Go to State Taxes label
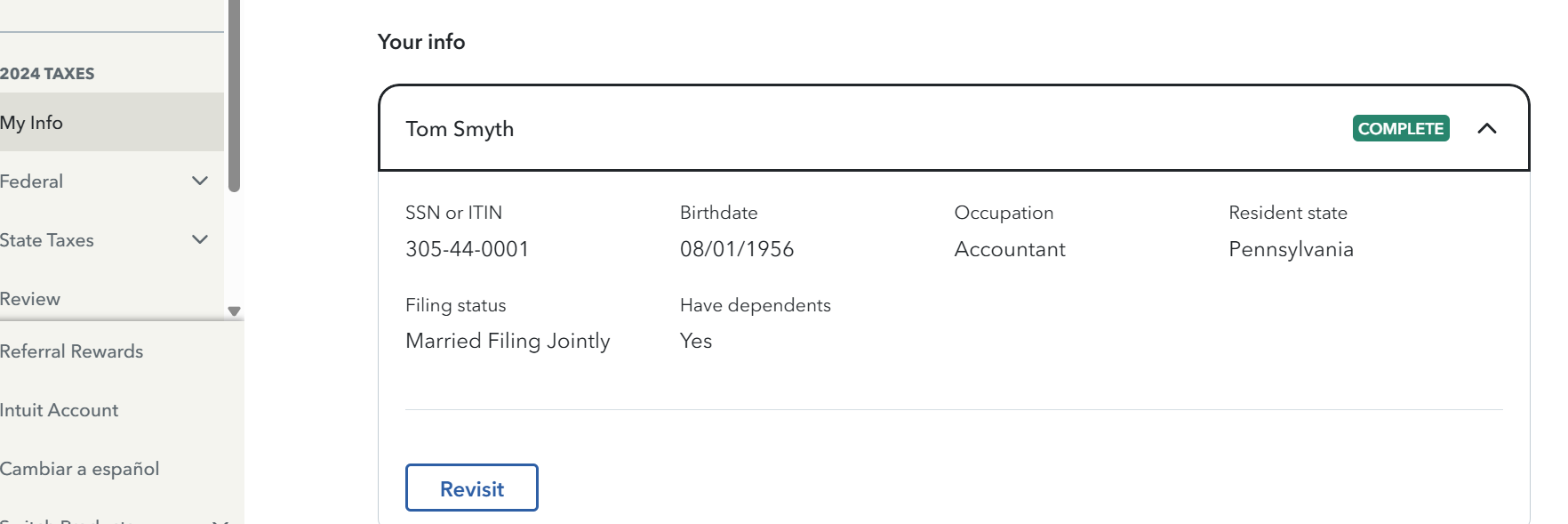This screenshot has height=524, width=1568. pos(47,240)
